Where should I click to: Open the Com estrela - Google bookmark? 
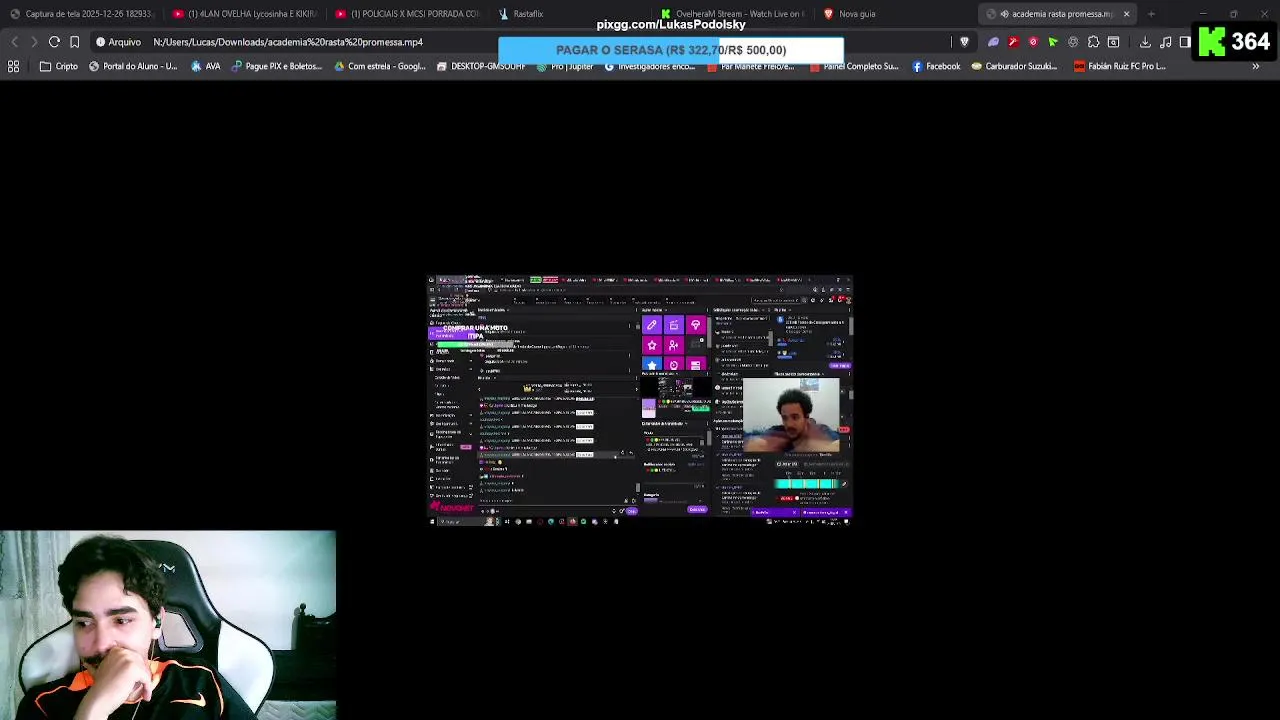tap(380, 66)
